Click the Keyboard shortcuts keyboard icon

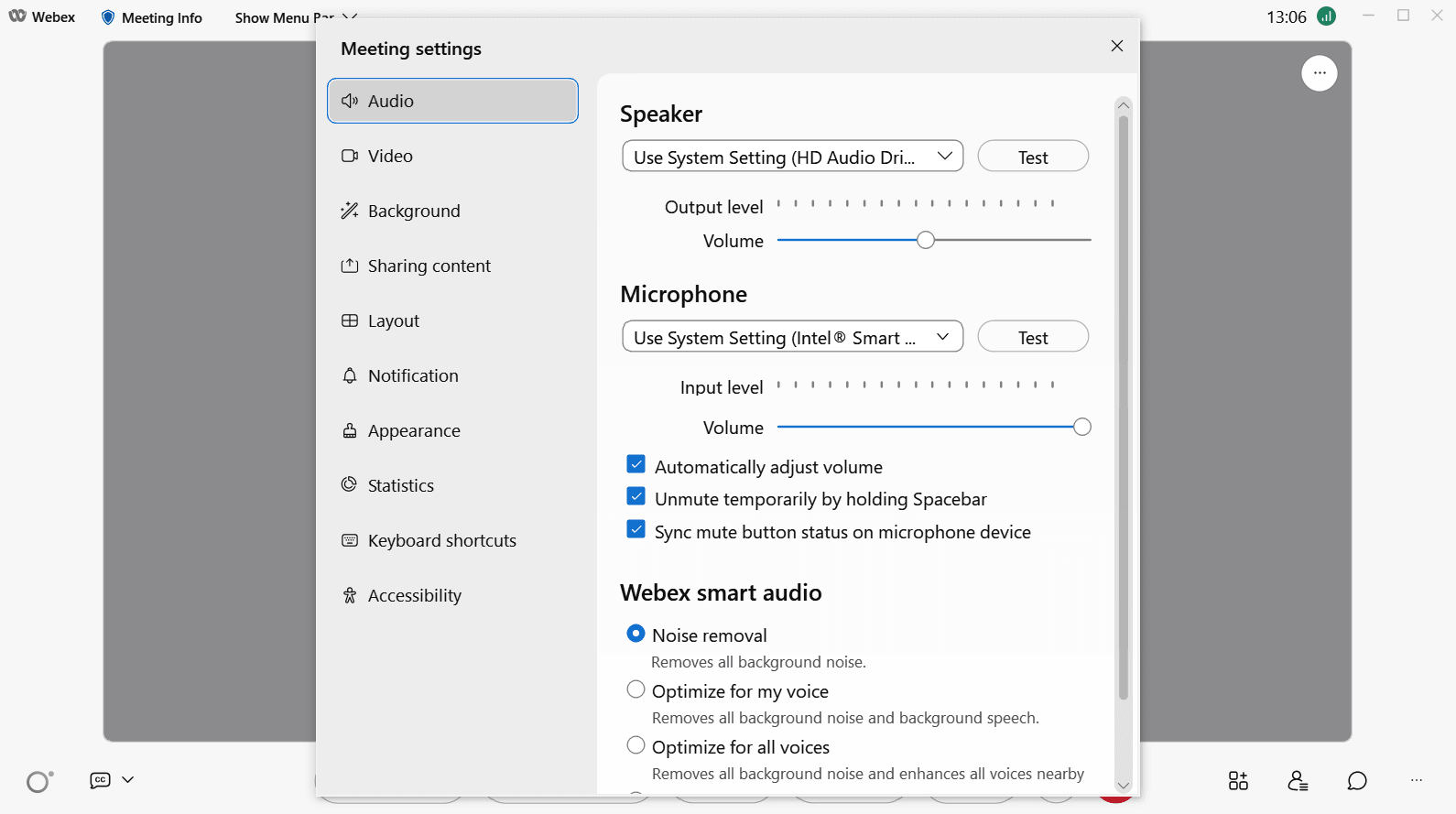pos(350,540)
